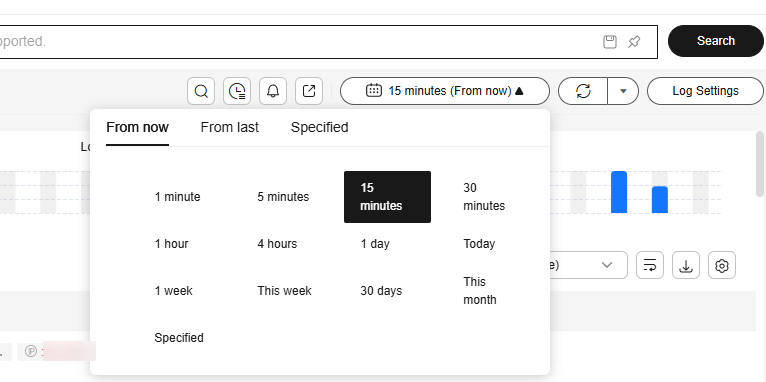Click the Search button

[716, 41]
